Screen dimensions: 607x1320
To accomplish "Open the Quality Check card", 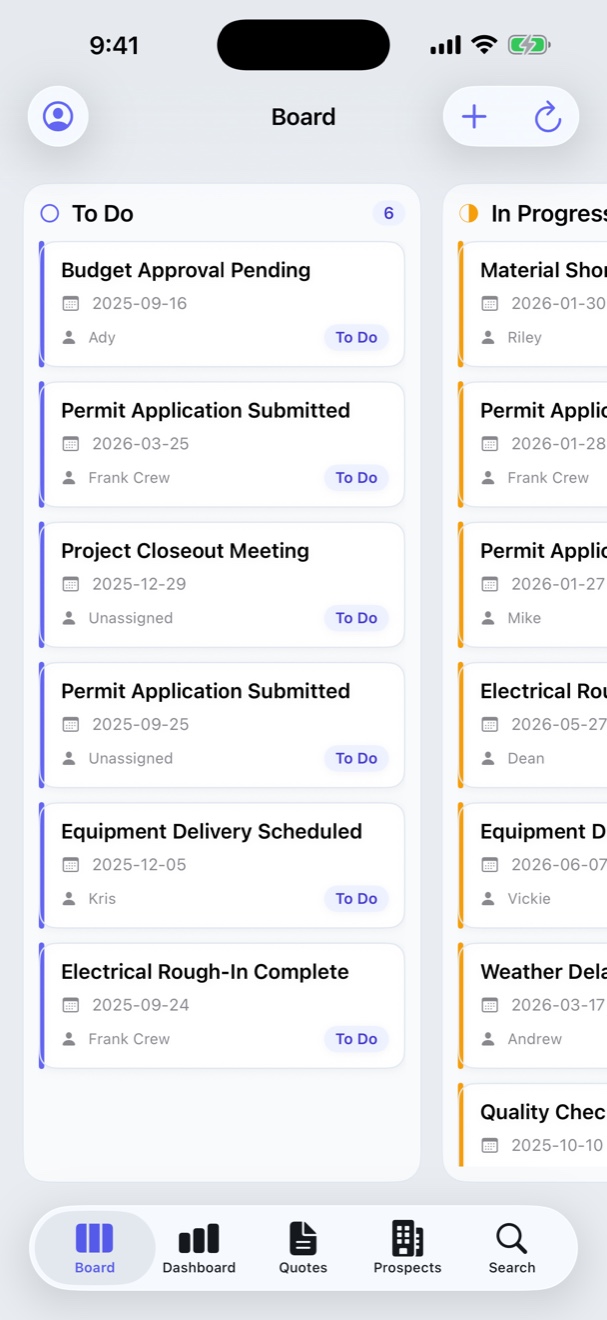I will pyautogui.click(x=533, y=1125).
